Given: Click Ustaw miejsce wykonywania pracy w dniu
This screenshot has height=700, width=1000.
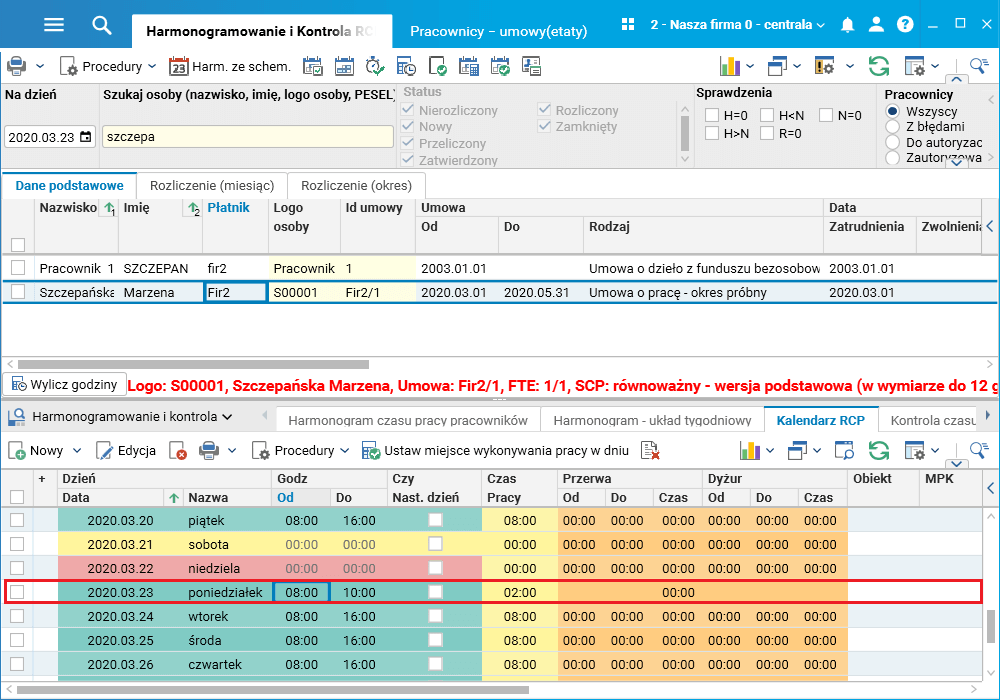Looking at the screenshot, I should point(496,451).
